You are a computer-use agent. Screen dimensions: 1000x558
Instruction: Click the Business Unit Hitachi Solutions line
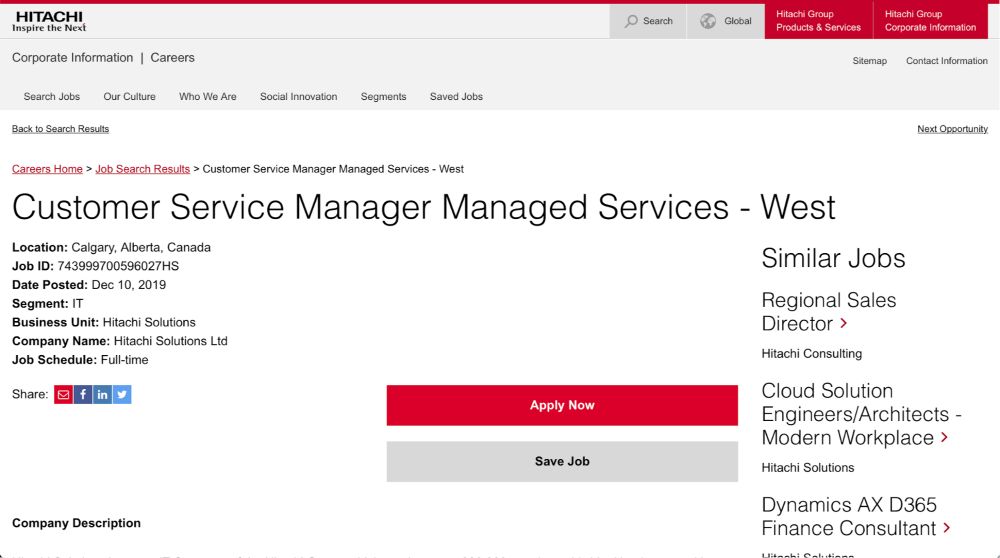(103, 323)
